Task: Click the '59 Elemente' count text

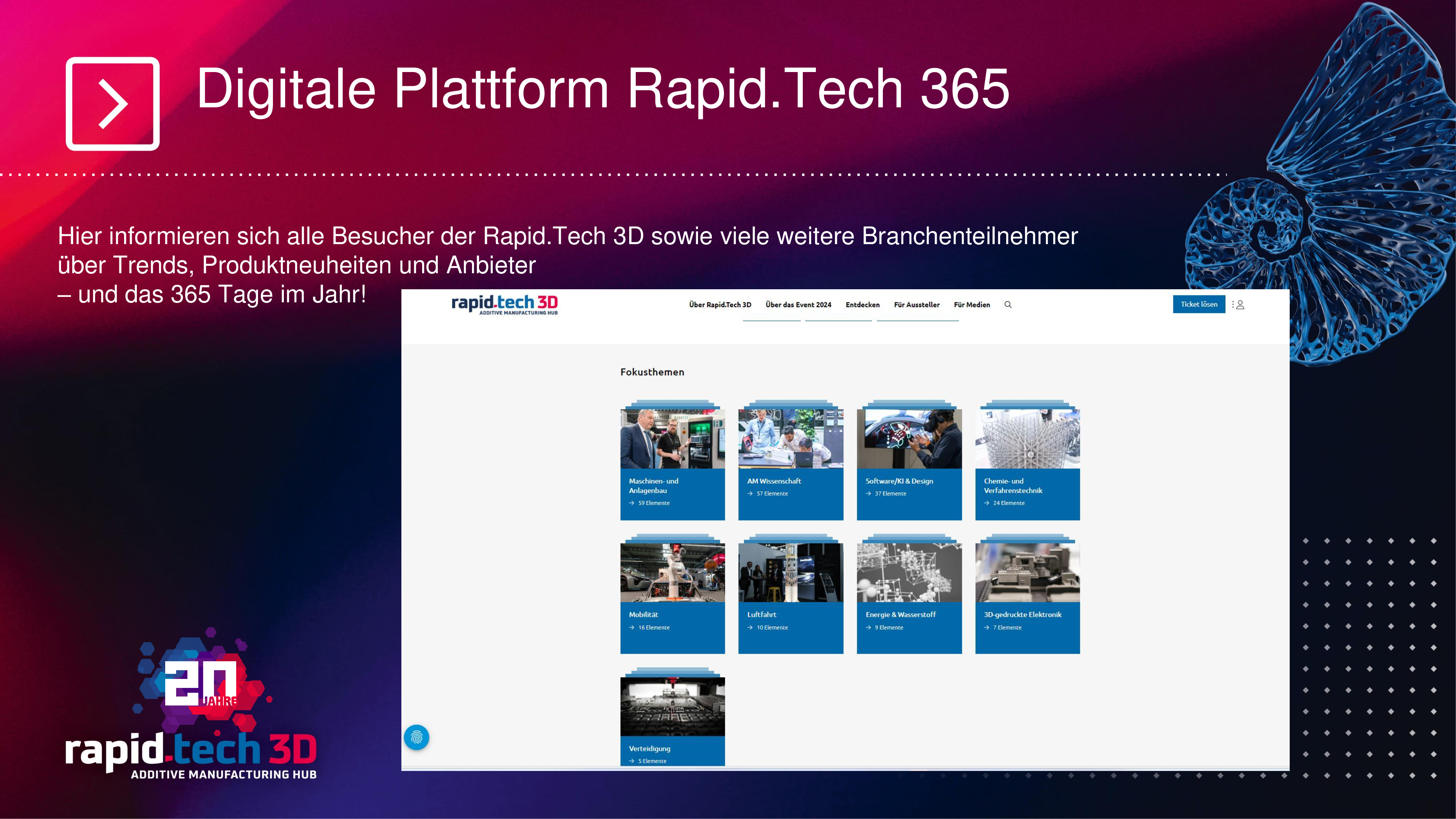Action: pyautogui.click(x=654, y=503)
